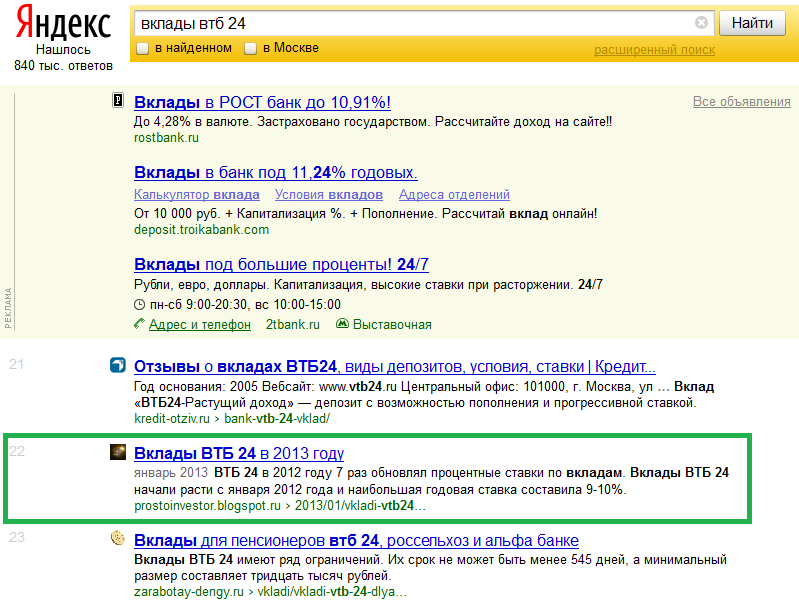The image size is (799, 609).
Task: Open the 'Адрес и телефон' link
Action: [200, 325]
